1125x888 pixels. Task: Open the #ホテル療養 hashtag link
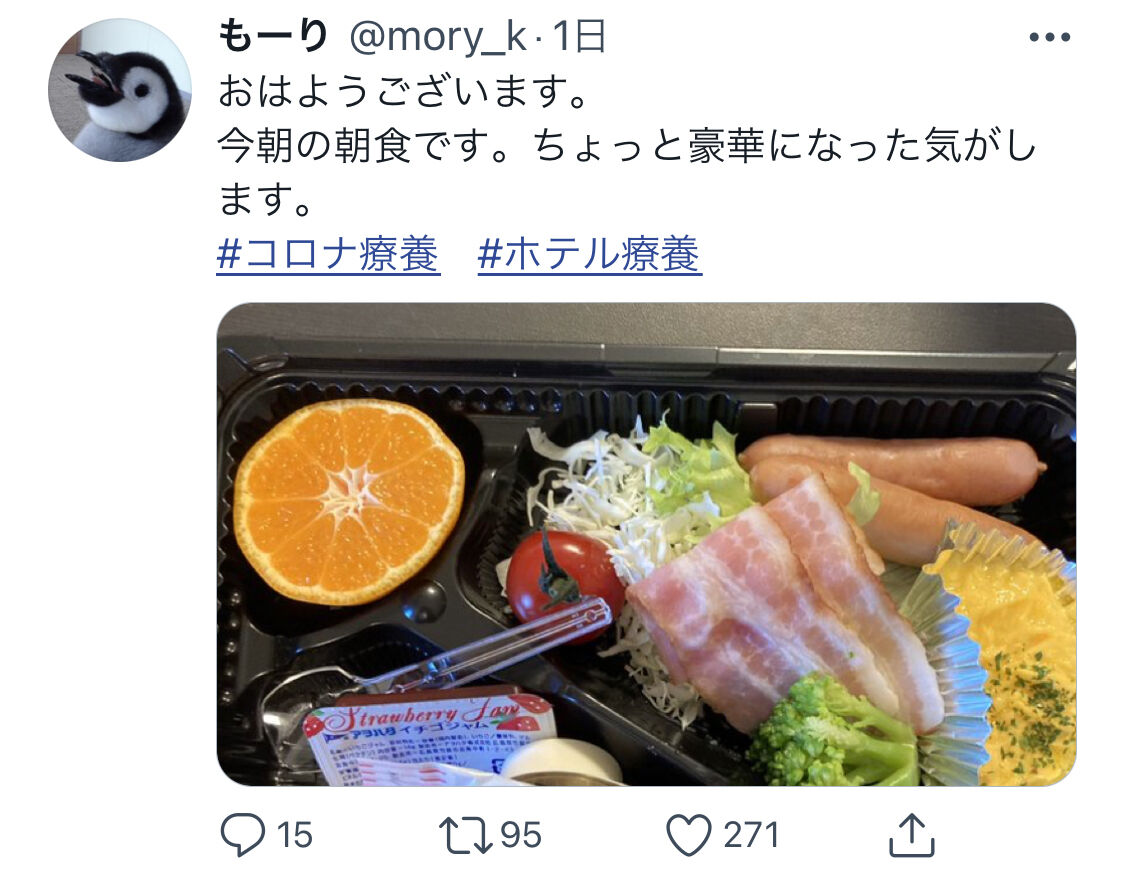click(590, 254)
